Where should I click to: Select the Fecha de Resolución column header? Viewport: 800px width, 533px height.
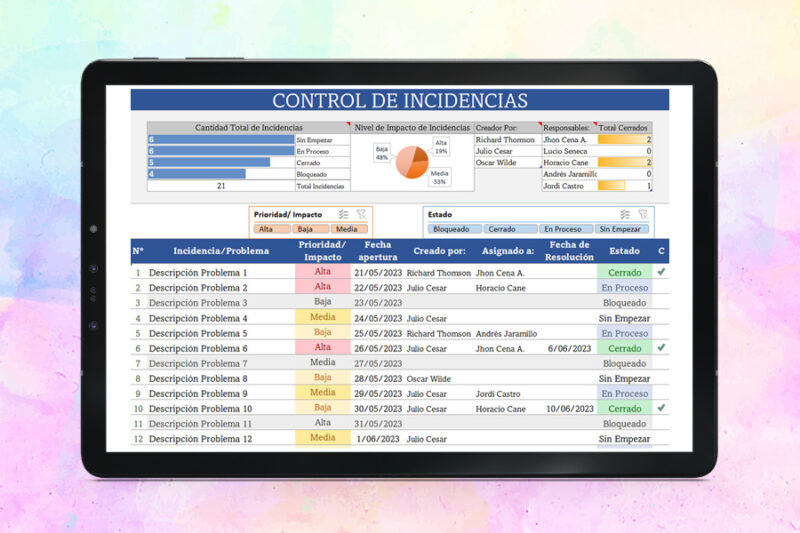[569, 251]
